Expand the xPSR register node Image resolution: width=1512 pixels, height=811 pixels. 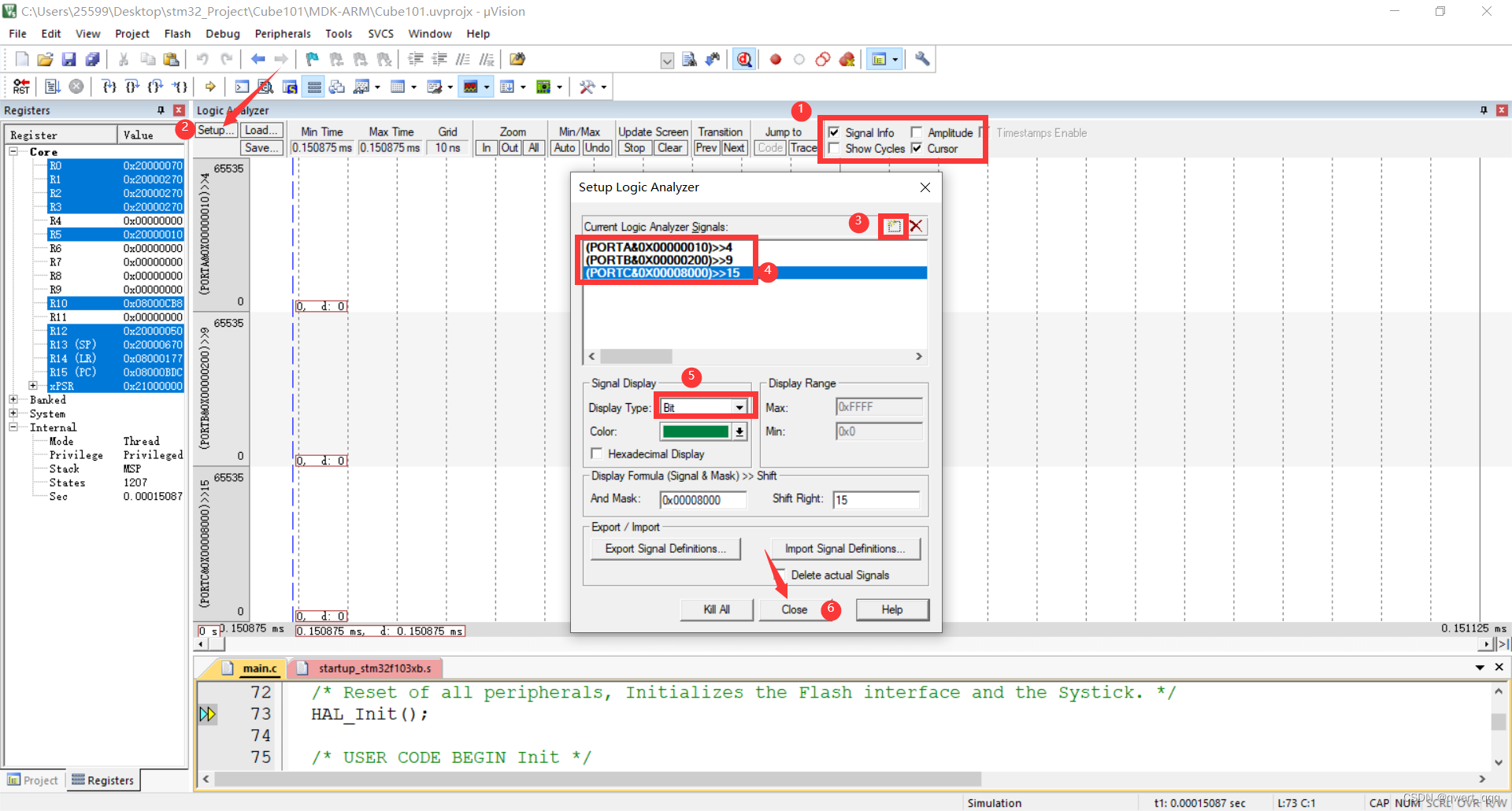pyautogui.click(x=33, y=386)
